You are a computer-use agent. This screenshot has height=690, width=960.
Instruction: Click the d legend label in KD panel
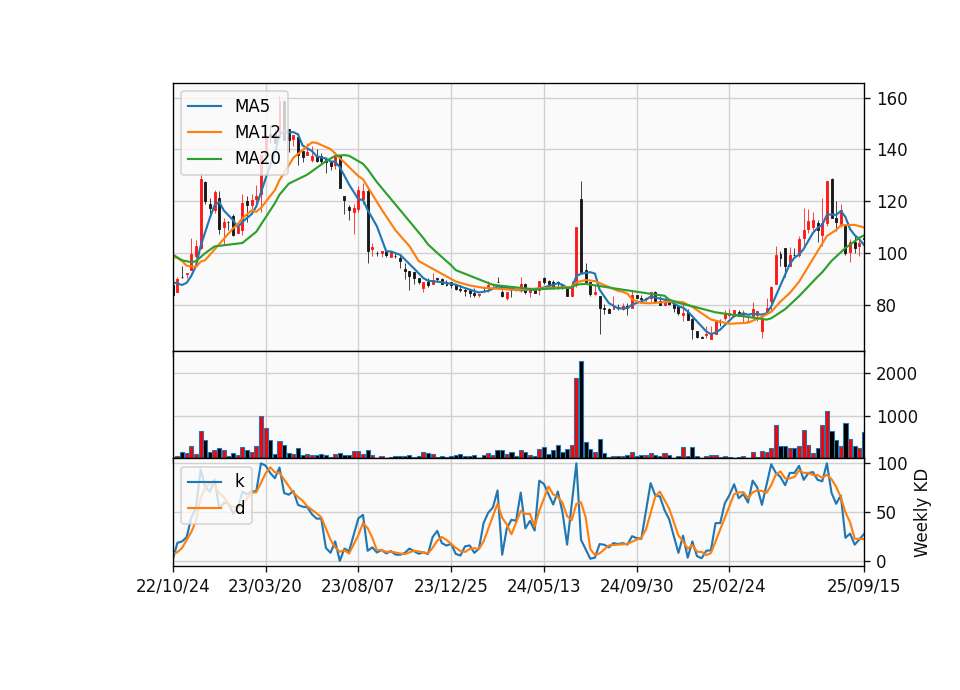pyautogui.click(x=239, y=508)
